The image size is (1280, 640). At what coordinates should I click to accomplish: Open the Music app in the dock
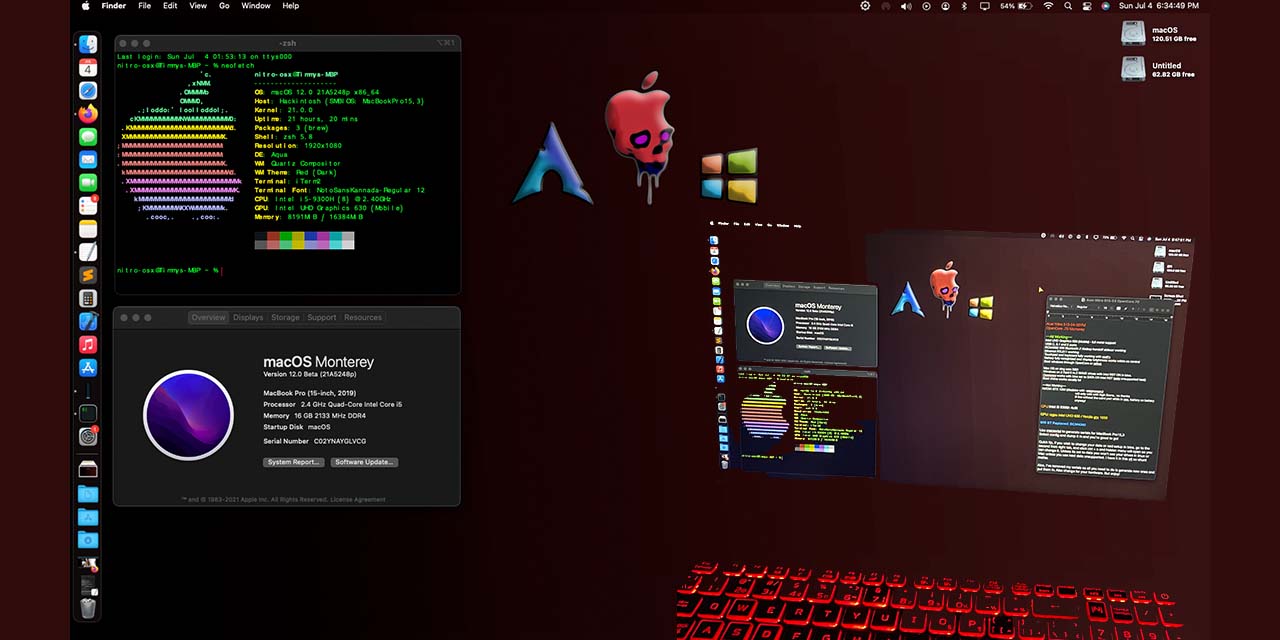tap(88, 344)
